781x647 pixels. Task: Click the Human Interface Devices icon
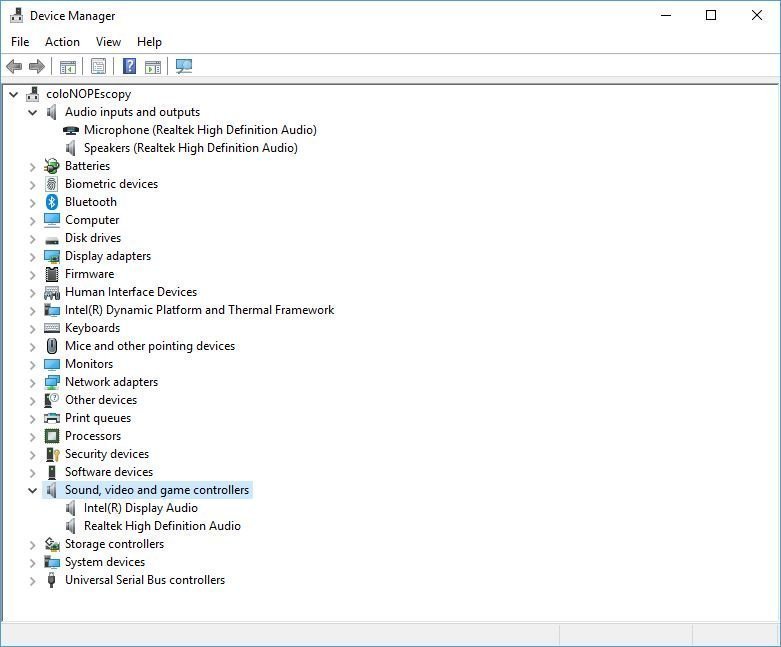pos(51,292)
